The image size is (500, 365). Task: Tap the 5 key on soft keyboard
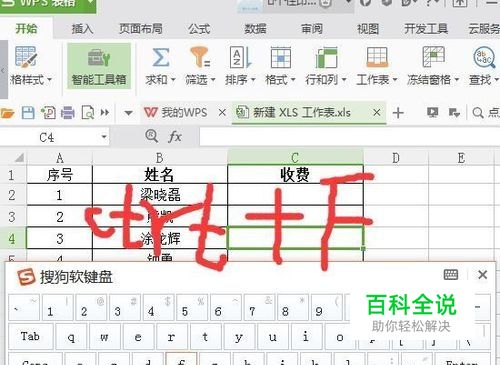pyautogui.click(x=192, y=306)
